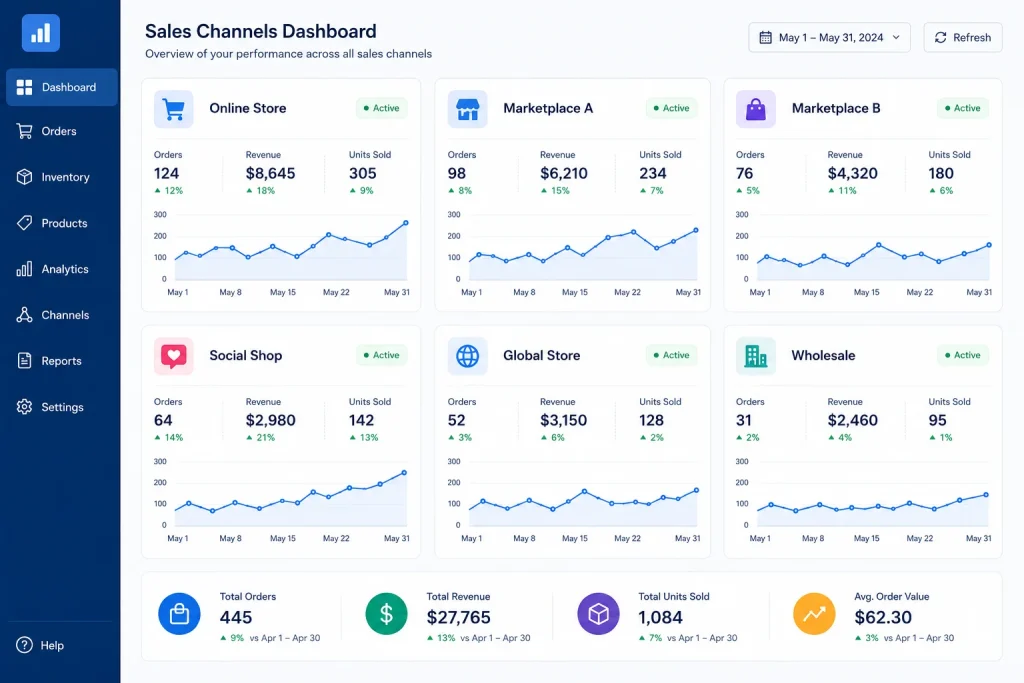Click the Reports document icon

(24, 360)
